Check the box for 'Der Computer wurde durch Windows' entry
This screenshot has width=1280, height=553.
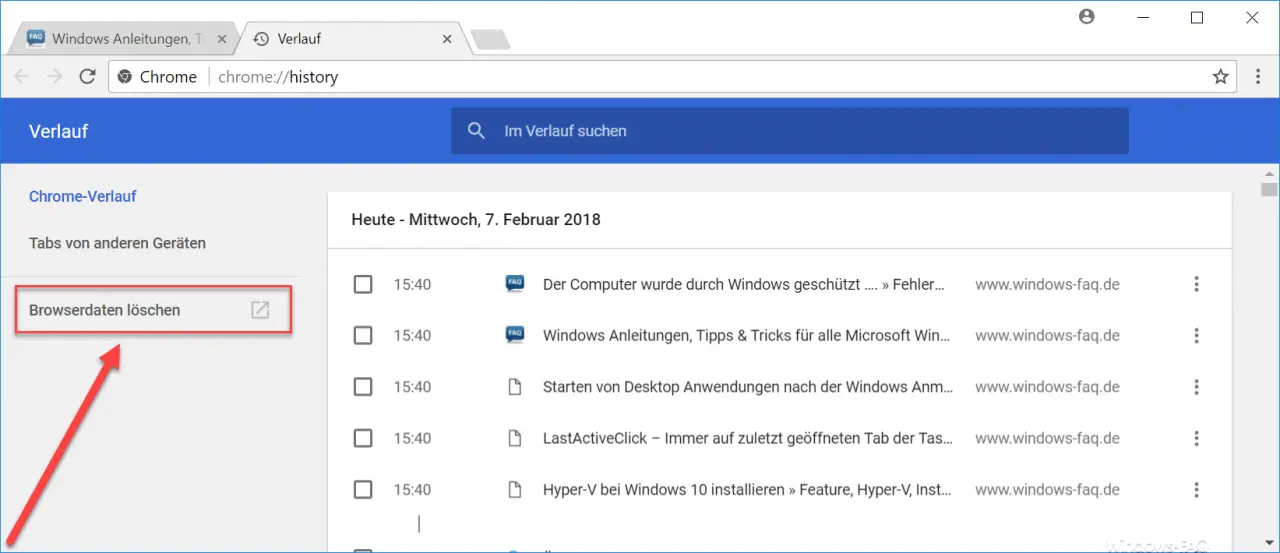point(363,285)
